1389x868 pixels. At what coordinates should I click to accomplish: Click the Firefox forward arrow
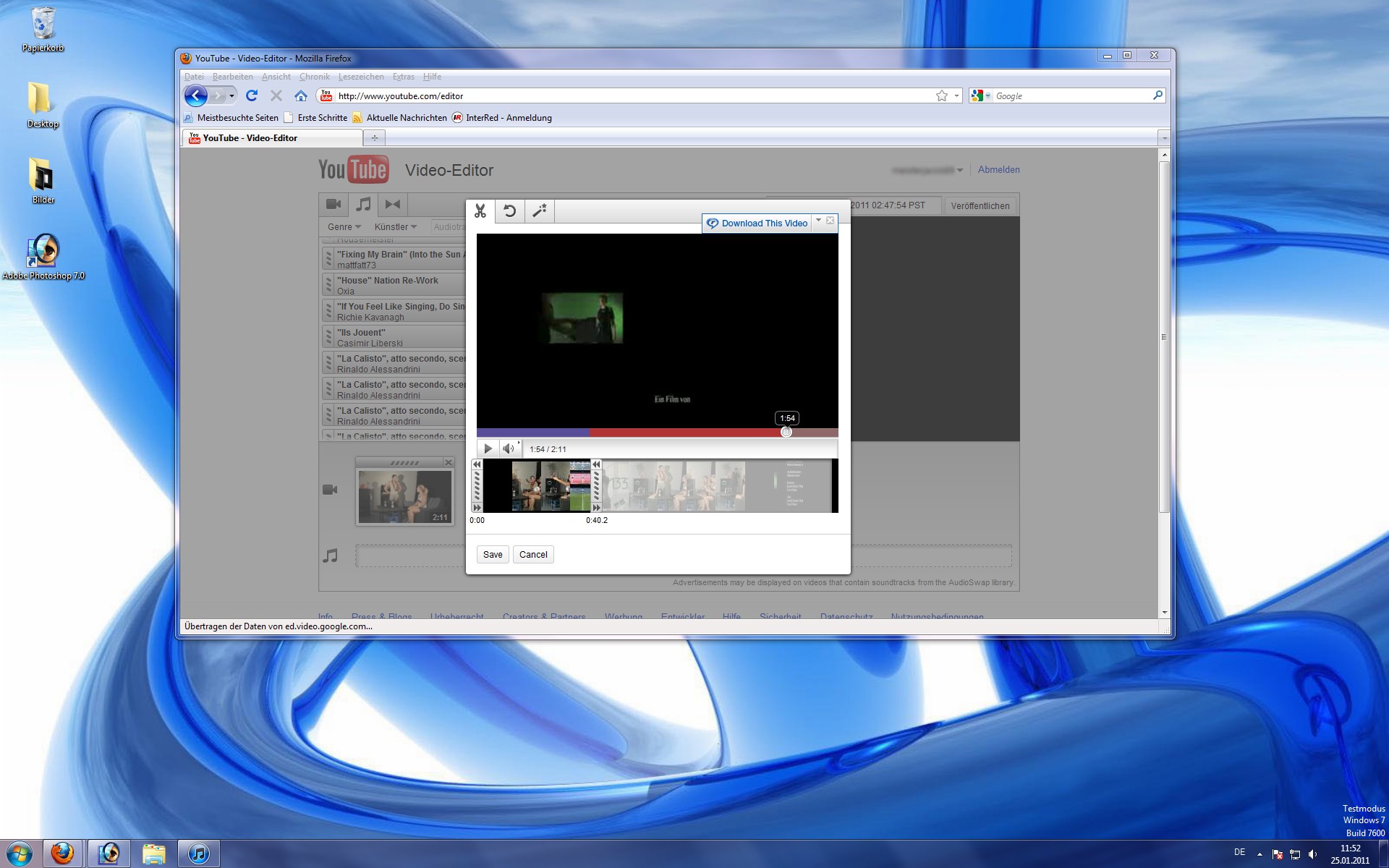coord(217,95)
